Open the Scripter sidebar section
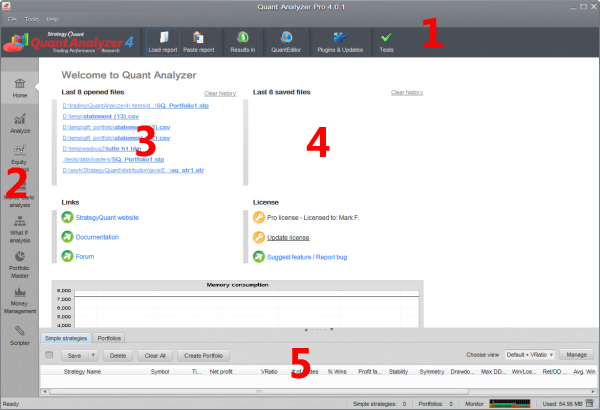Screen dimensions: 600x410 [20, 336]
